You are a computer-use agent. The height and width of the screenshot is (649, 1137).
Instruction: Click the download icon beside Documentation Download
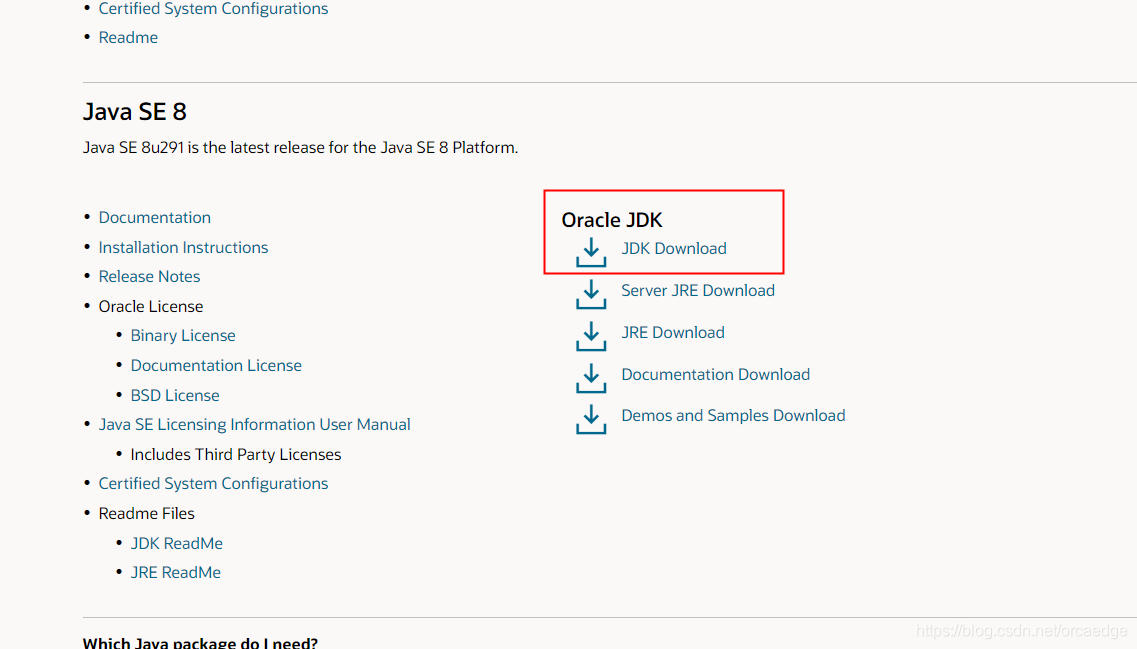[x=591, y=379]
